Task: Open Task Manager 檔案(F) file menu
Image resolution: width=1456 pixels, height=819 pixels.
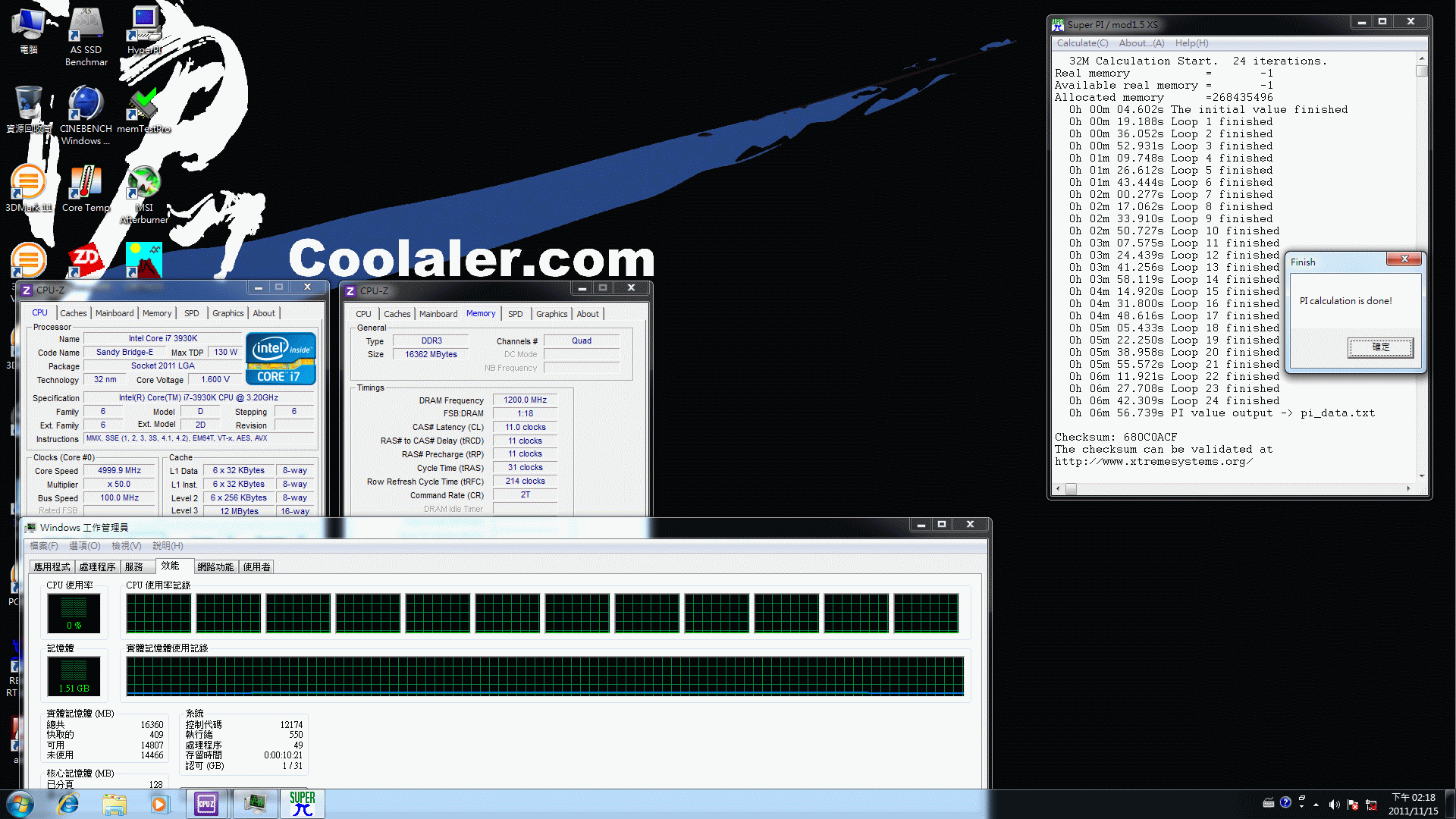Action: [44, 546]
